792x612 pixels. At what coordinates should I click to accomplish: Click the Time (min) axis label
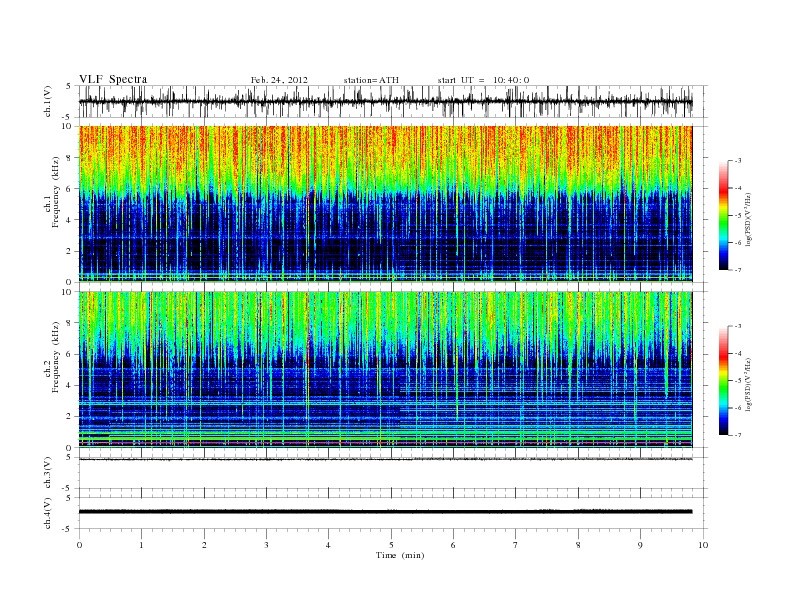(x=400, y=555)
